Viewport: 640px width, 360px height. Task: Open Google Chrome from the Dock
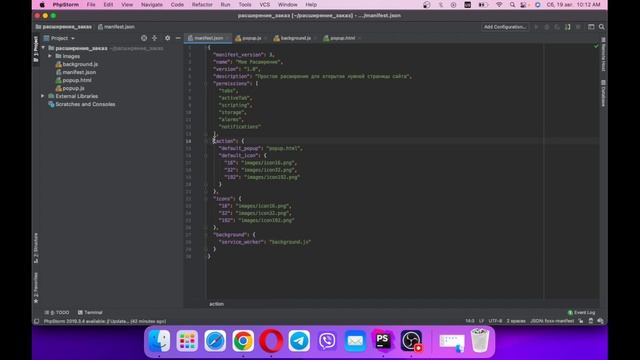coord(243,340)
